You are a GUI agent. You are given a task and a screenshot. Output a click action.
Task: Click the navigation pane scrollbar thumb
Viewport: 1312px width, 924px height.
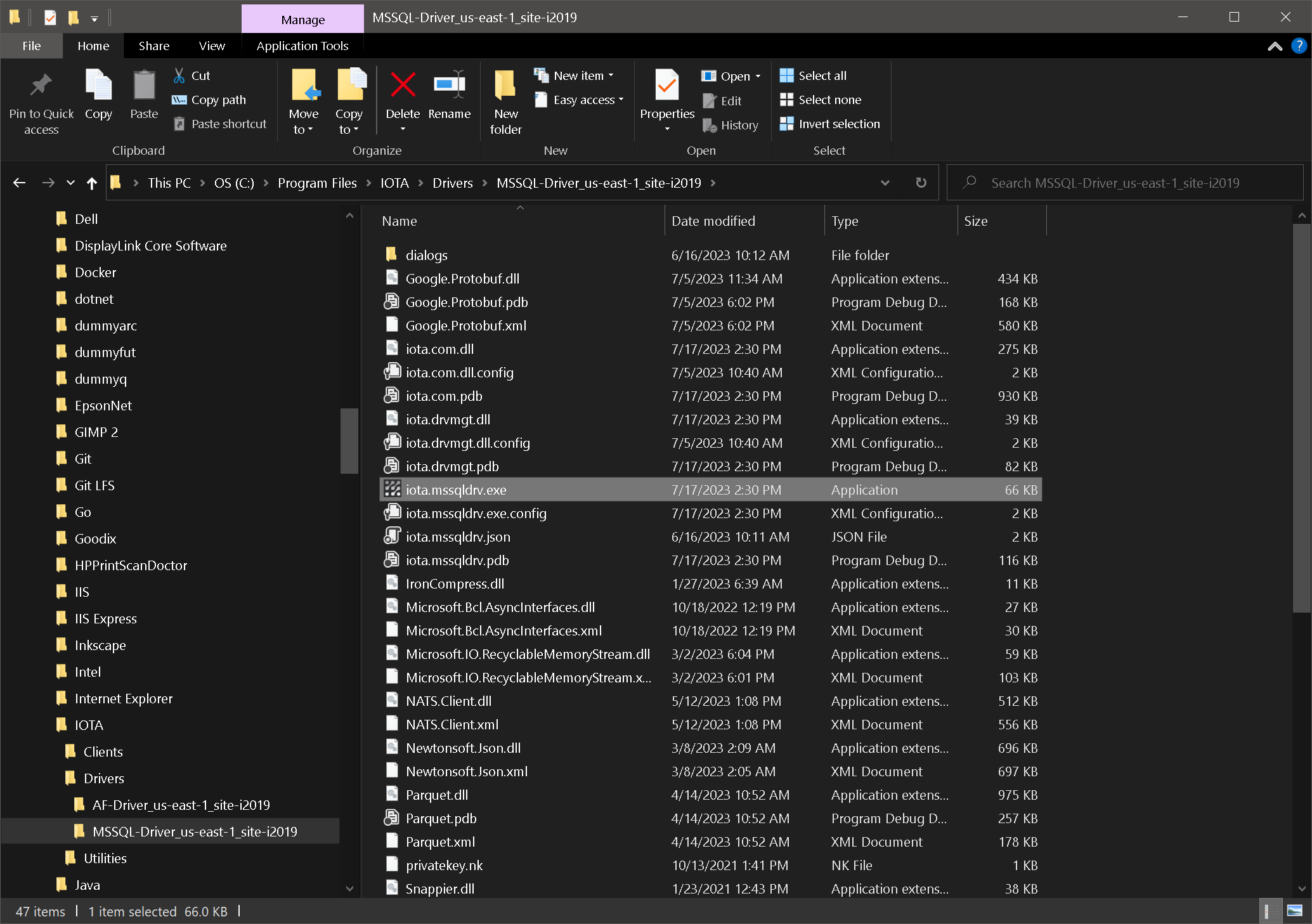coord(349,441)
